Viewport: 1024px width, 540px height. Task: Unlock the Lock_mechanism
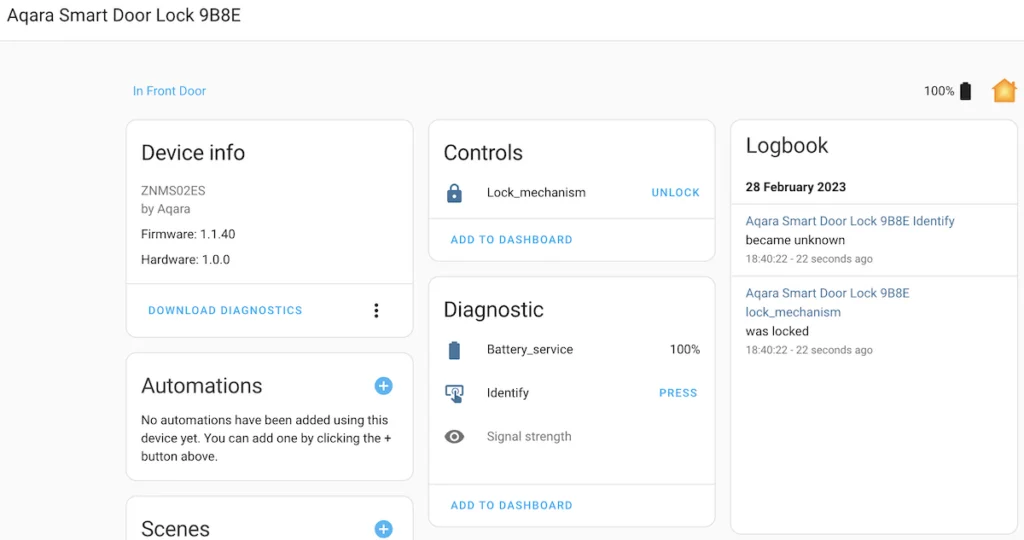coord(675,193)
